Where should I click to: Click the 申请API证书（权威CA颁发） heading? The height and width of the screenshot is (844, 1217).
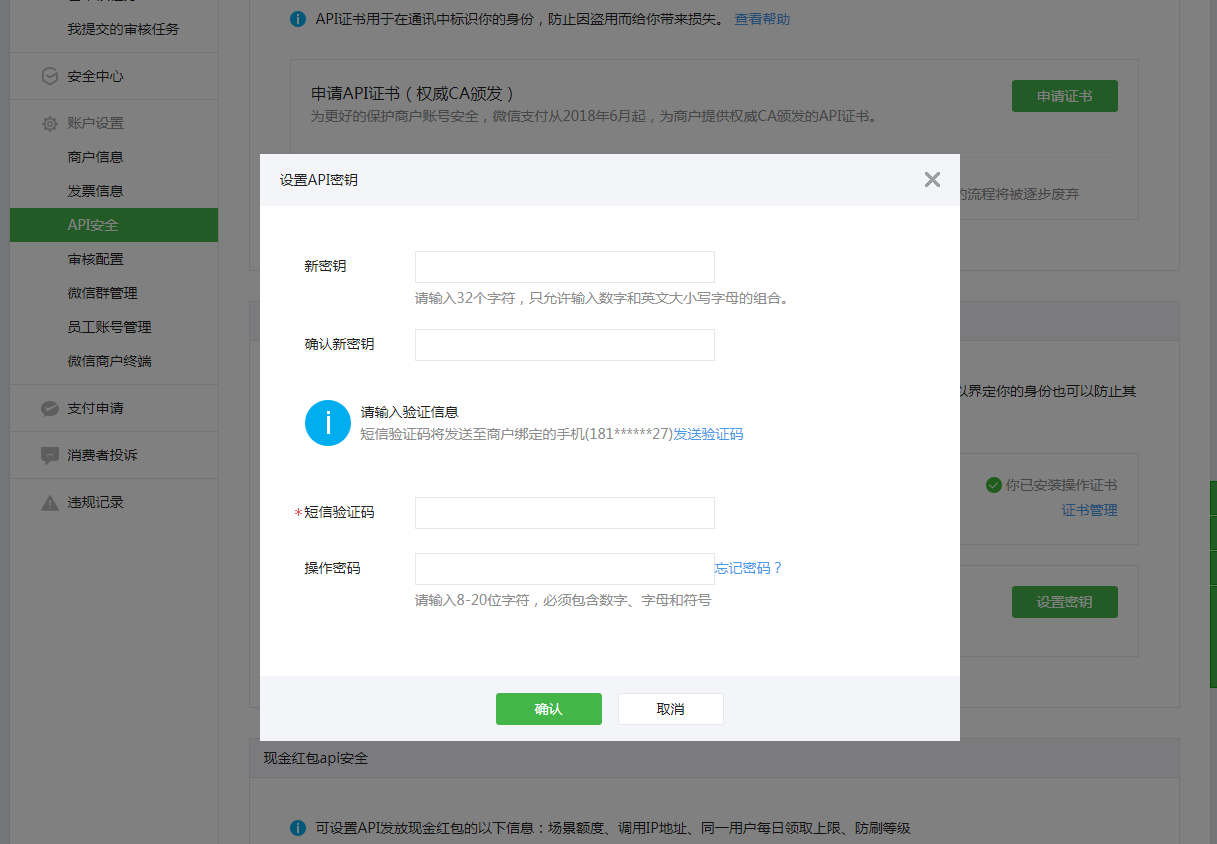413,93
